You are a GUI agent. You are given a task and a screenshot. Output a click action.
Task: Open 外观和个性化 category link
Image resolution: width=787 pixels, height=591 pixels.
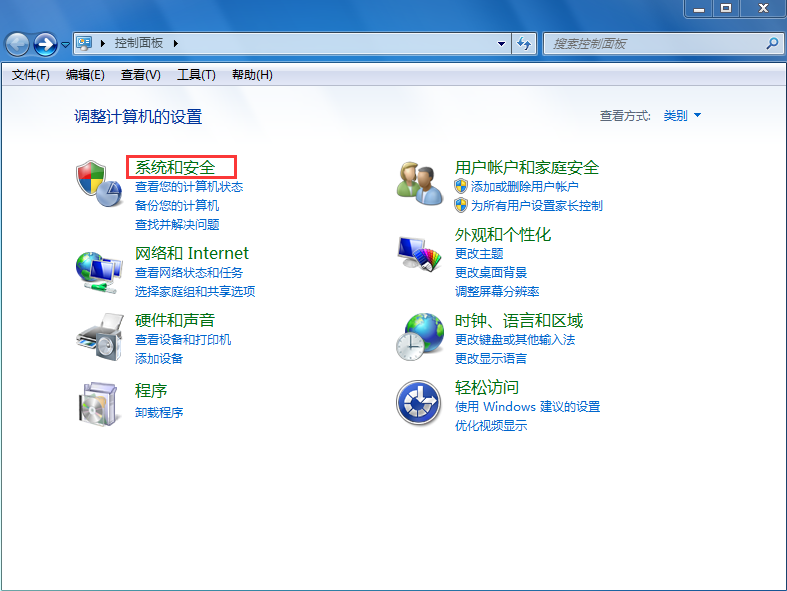tap(503, 234)
